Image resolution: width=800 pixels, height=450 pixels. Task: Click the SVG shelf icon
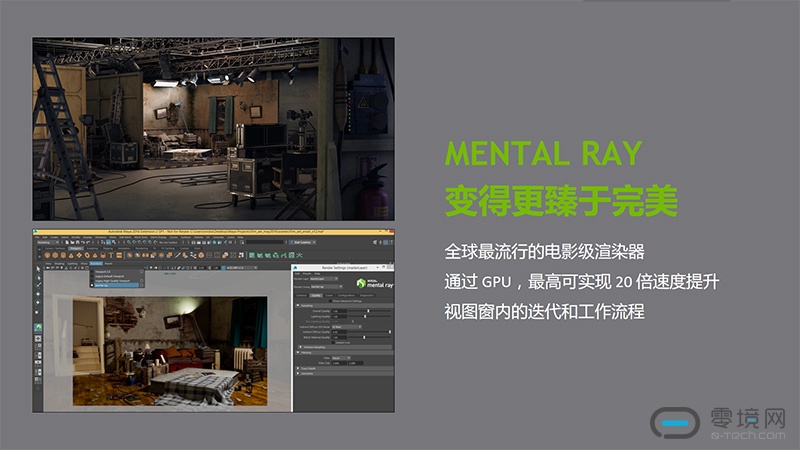(119, 255)
